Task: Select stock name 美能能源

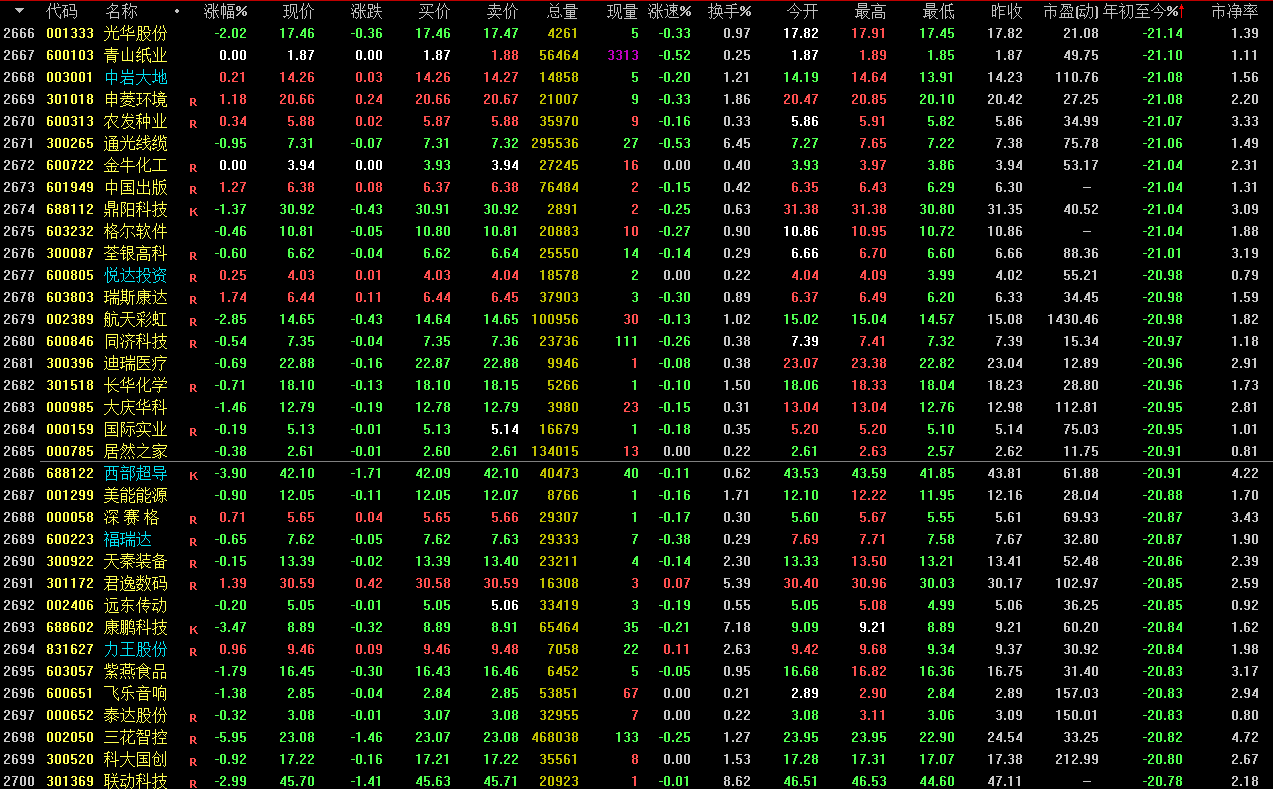Action: coord(136,496)
